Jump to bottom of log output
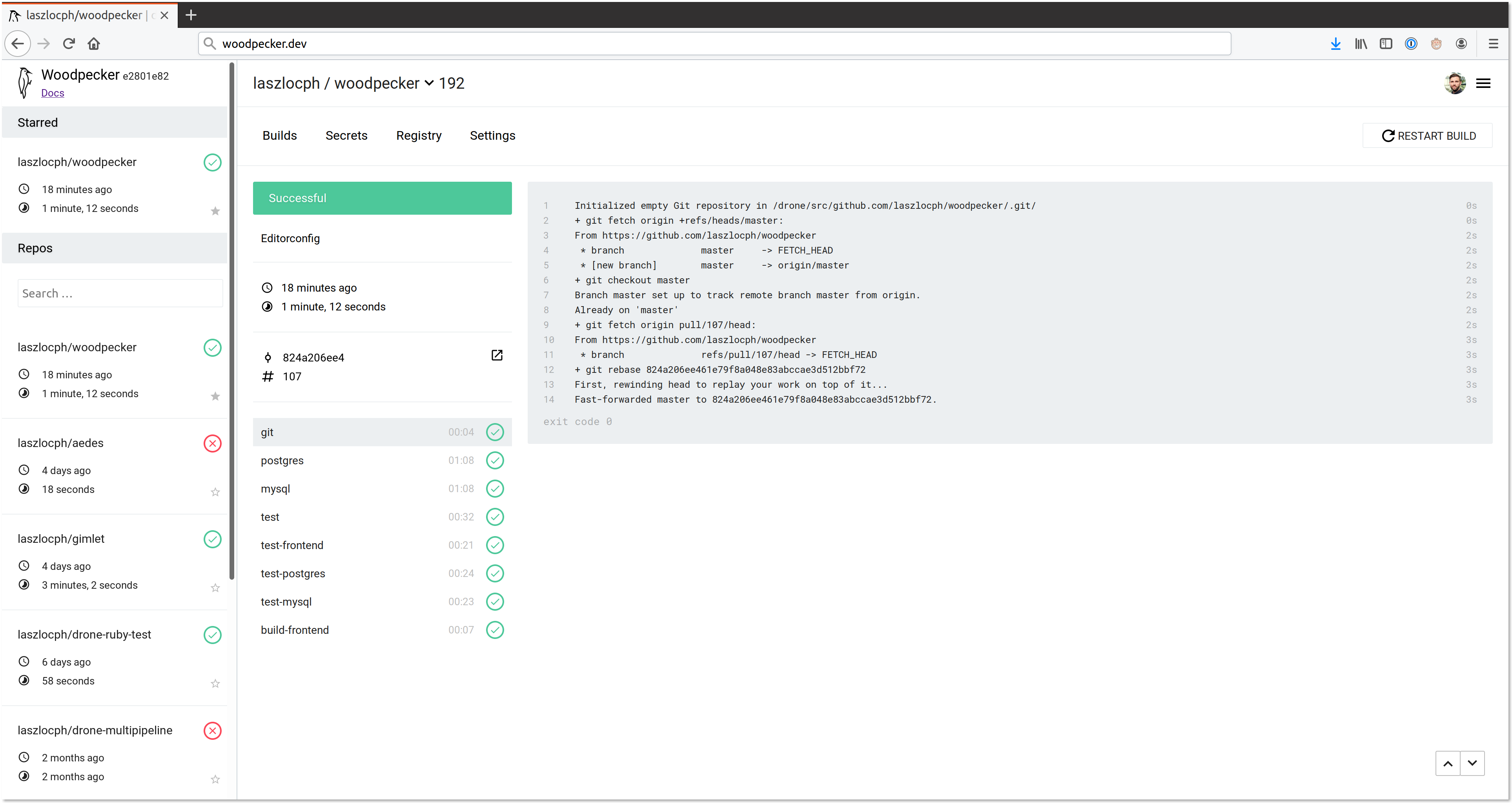The image size is (1512, 803). 1472,763
